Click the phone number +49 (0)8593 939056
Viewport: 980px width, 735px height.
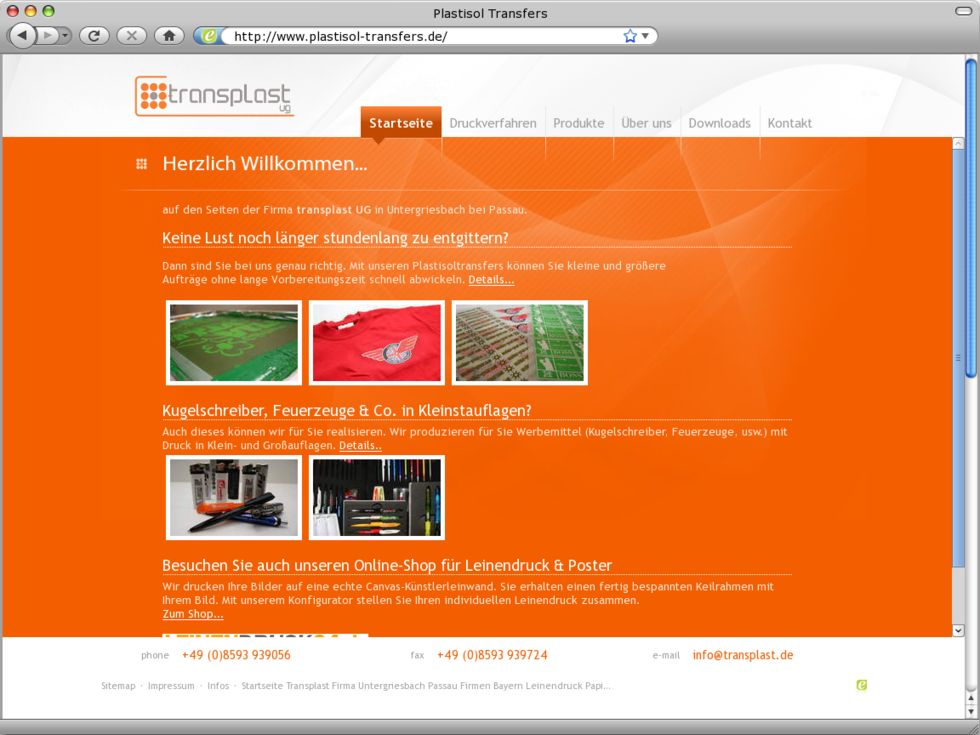(236, 655)
